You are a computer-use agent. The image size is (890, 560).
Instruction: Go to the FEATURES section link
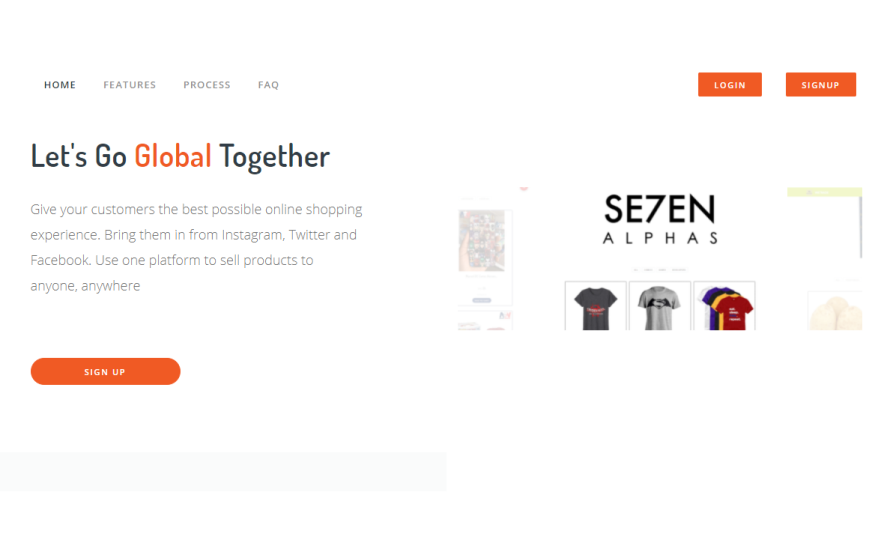pos(129,85)
